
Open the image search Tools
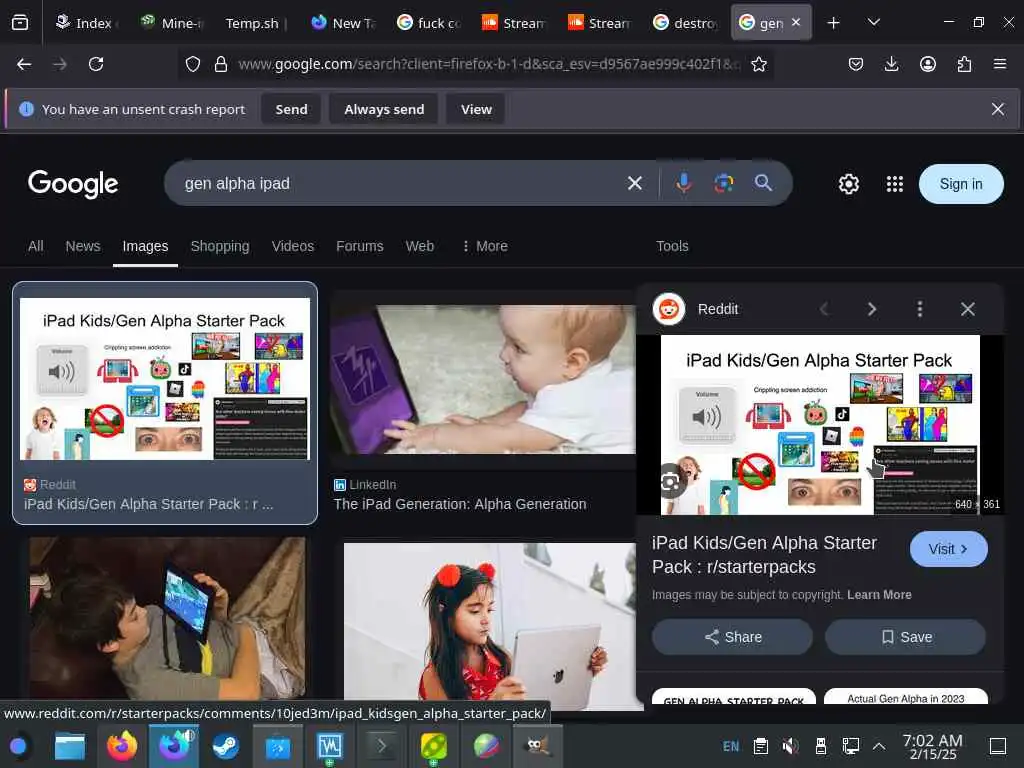[x=672, y=246]
